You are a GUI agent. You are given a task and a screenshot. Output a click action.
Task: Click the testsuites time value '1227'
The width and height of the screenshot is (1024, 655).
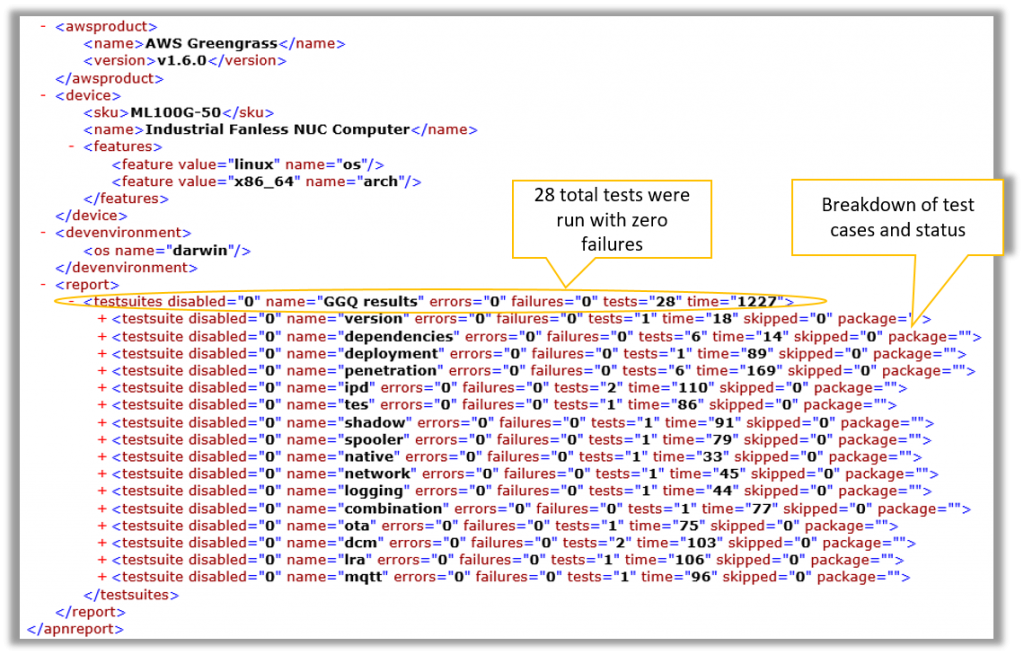click(756, 302)
